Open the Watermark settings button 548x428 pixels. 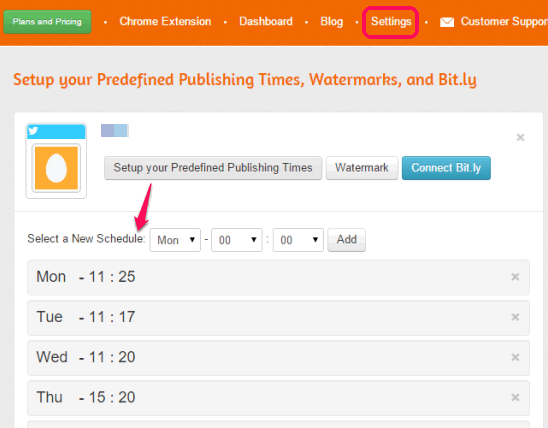[x=362, y=168]
